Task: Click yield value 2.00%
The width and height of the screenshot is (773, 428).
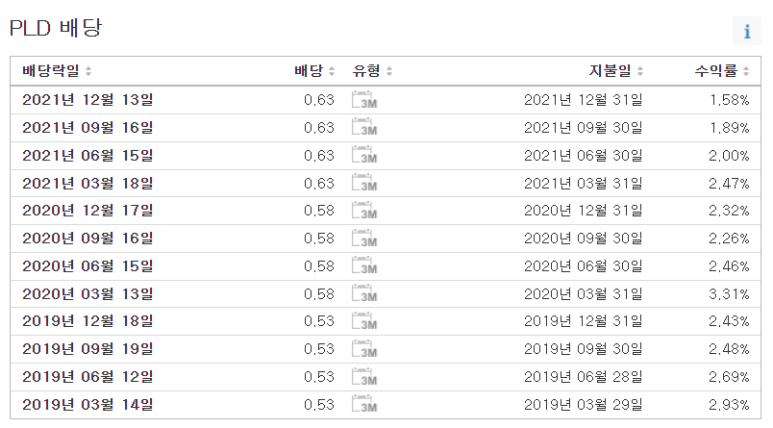Action: click(729, 155)
